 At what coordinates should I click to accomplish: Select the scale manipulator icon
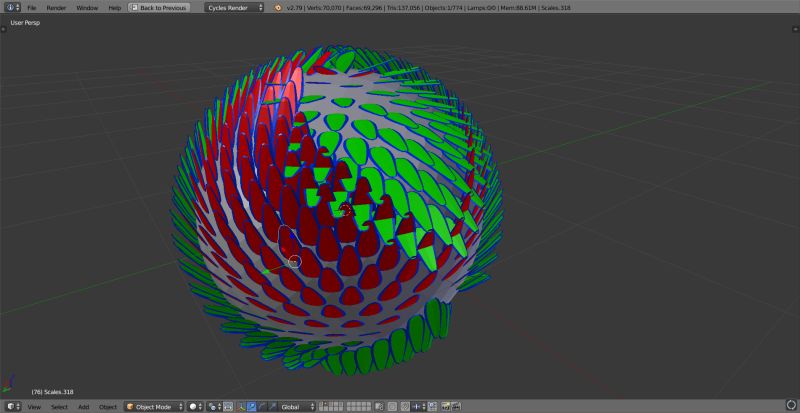[x=272, y=406]
